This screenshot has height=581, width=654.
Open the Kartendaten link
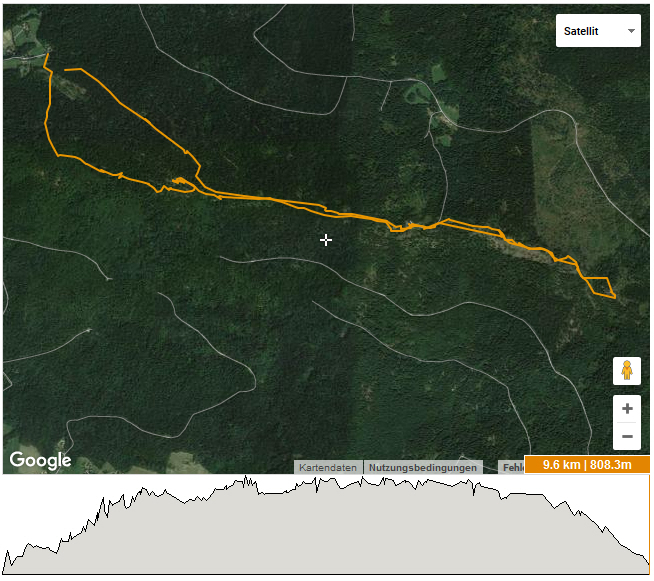point(328,467)
